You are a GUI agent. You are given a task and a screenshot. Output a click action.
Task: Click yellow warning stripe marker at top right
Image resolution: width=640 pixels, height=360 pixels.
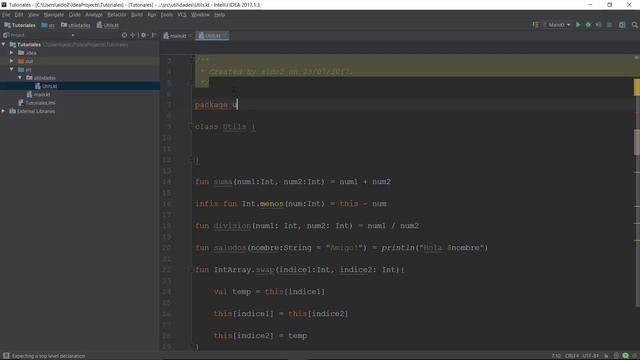[637, 87]
